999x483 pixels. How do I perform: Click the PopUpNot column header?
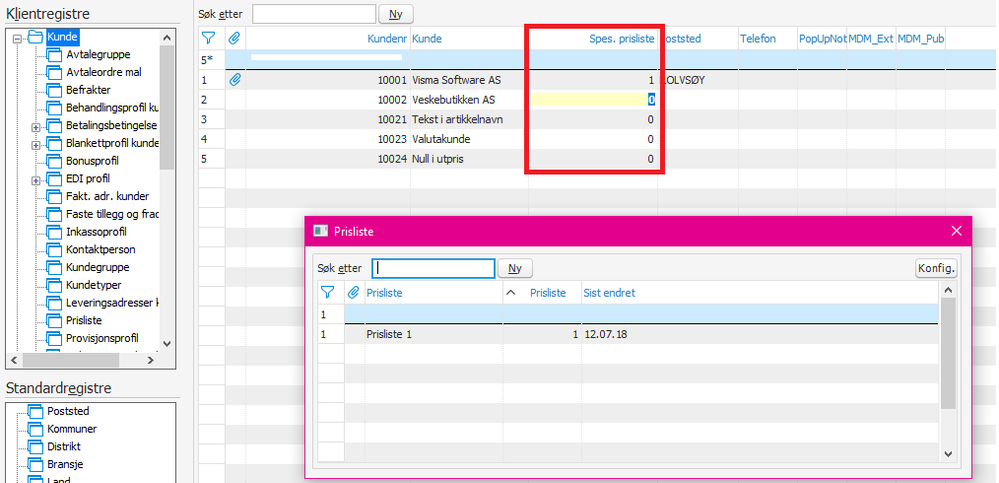tap(822, 39)
